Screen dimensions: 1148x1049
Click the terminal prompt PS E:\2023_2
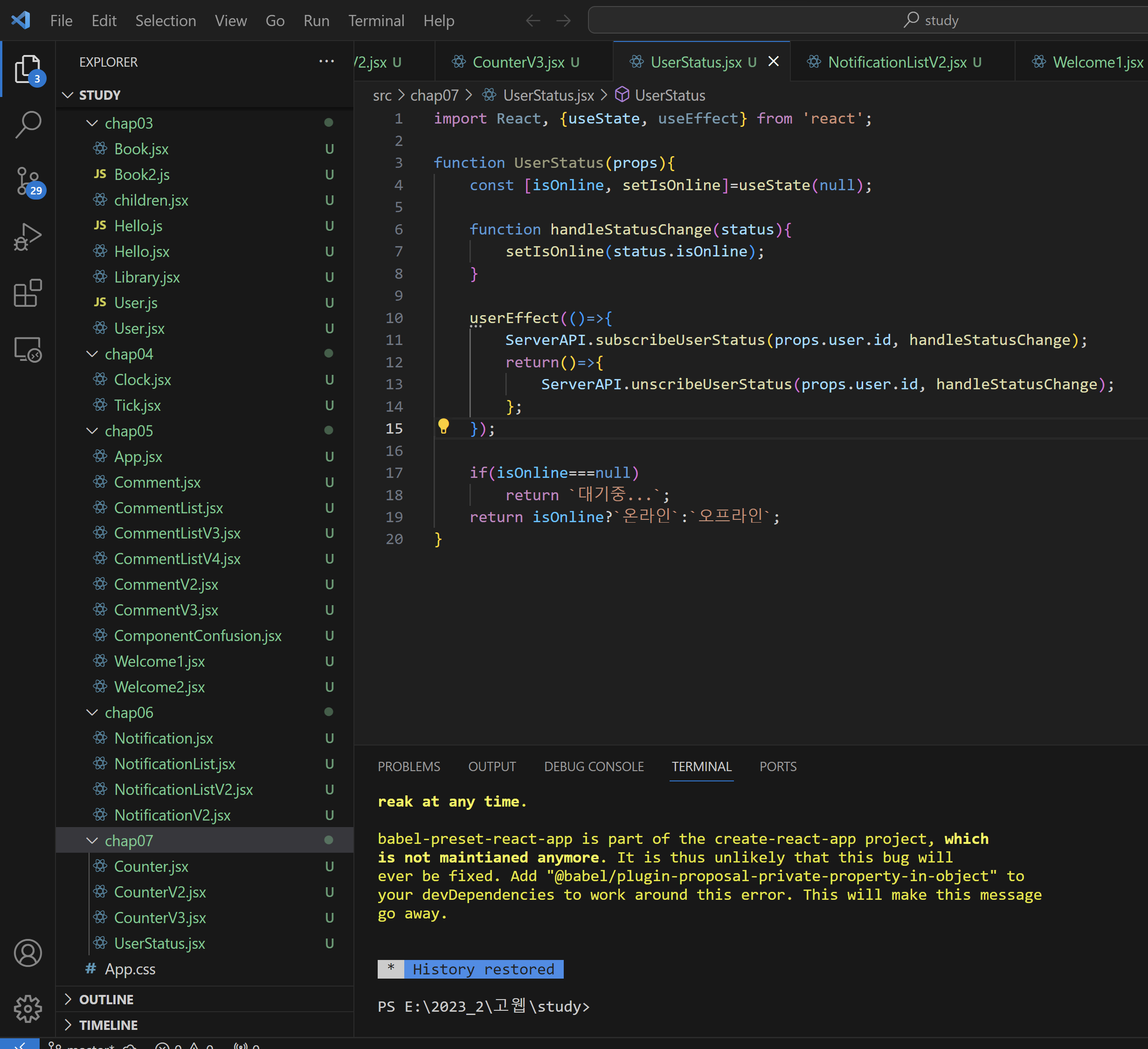484,1006
